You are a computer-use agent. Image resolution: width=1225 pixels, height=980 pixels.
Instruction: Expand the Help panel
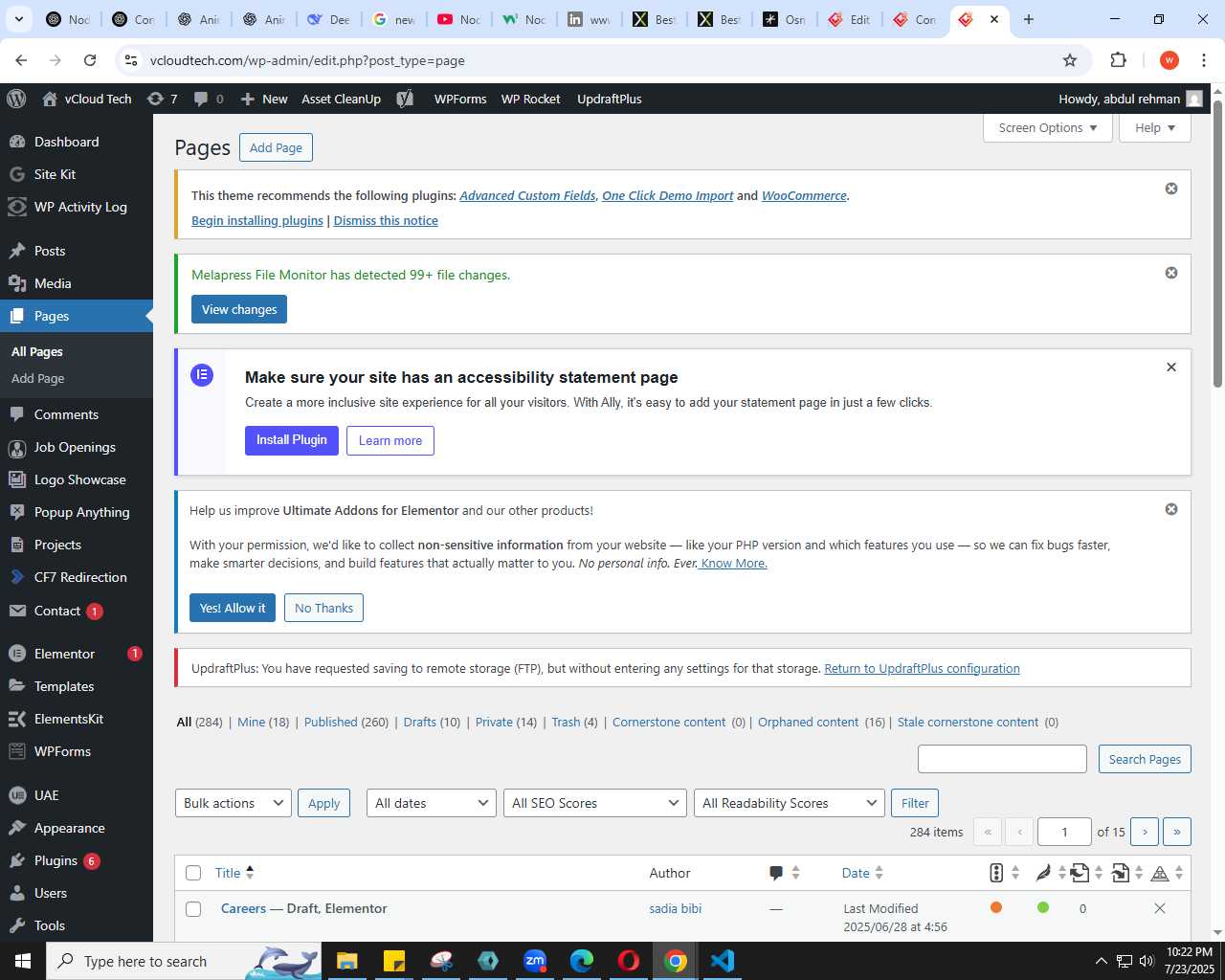pos(1155,128)
